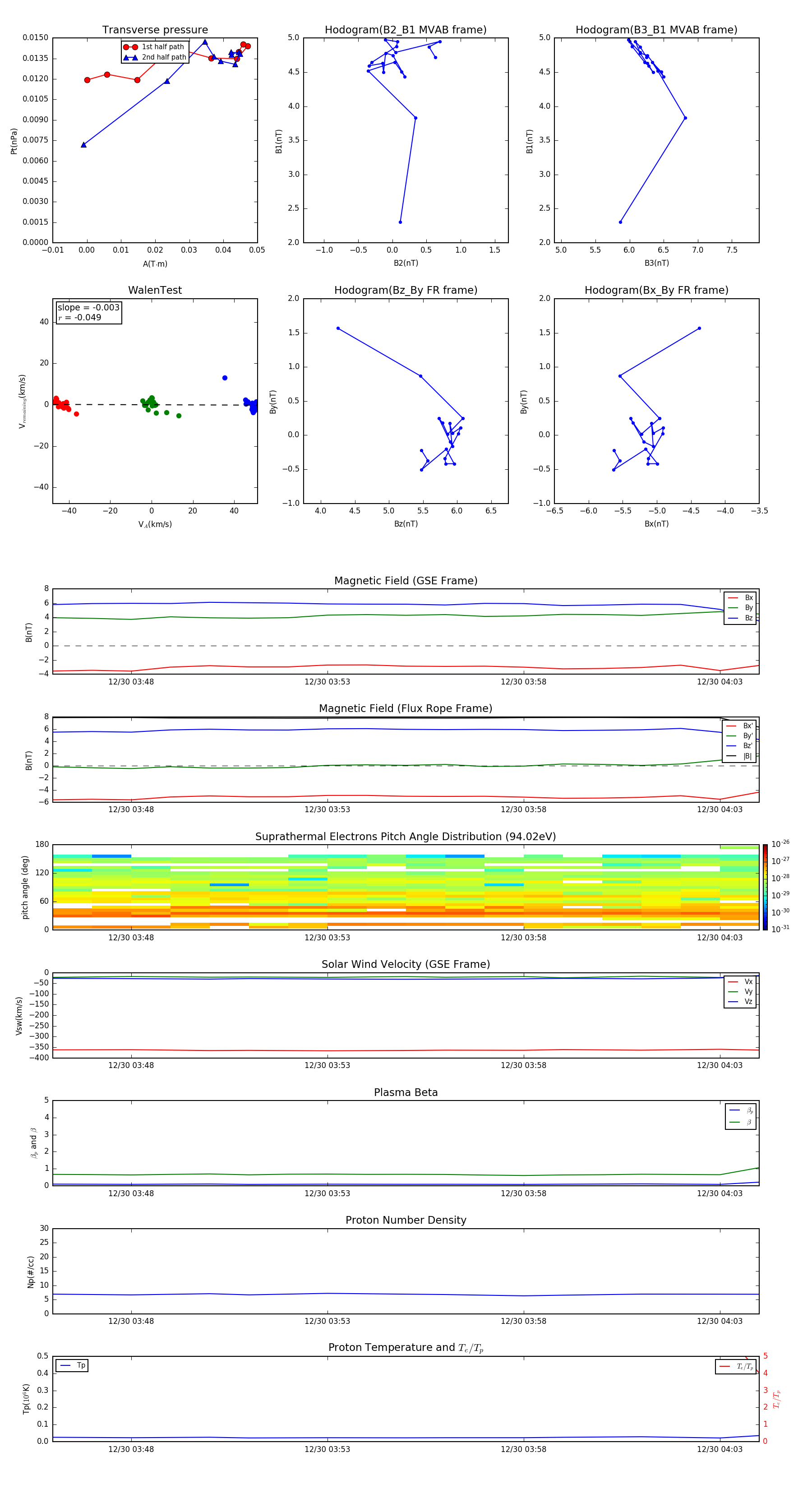812x1489 pixels.
Task: Click the "B3(nT)" x-axis label
Action: point(656,263)
